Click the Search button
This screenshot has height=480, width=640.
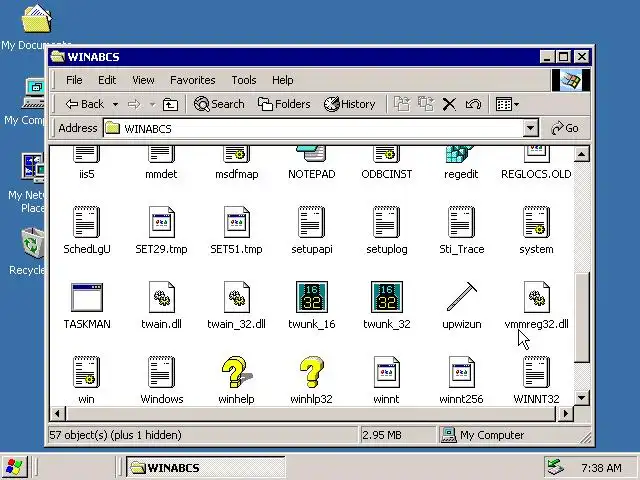[219, 104]
